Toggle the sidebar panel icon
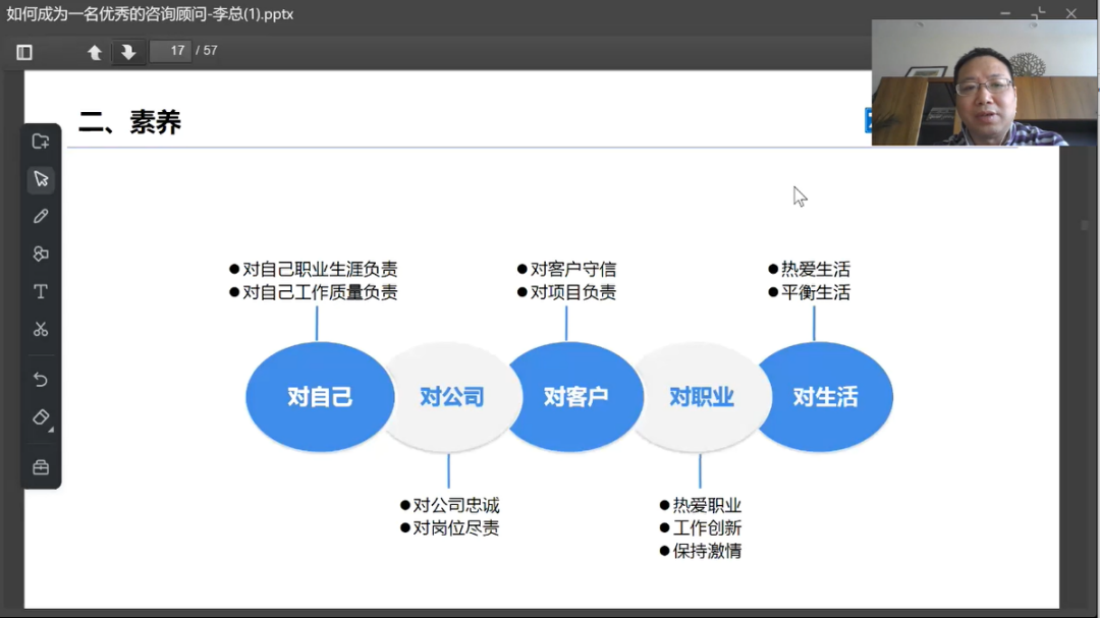 point(25,52)
